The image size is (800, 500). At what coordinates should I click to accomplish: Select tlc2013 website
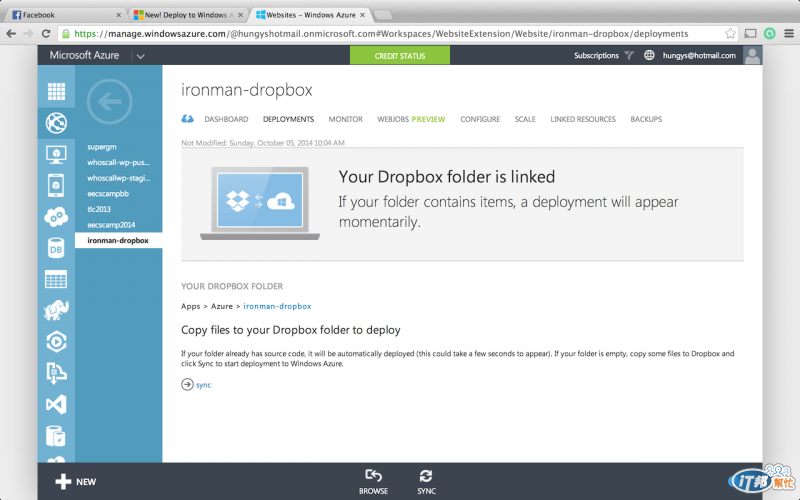[98, 209]
